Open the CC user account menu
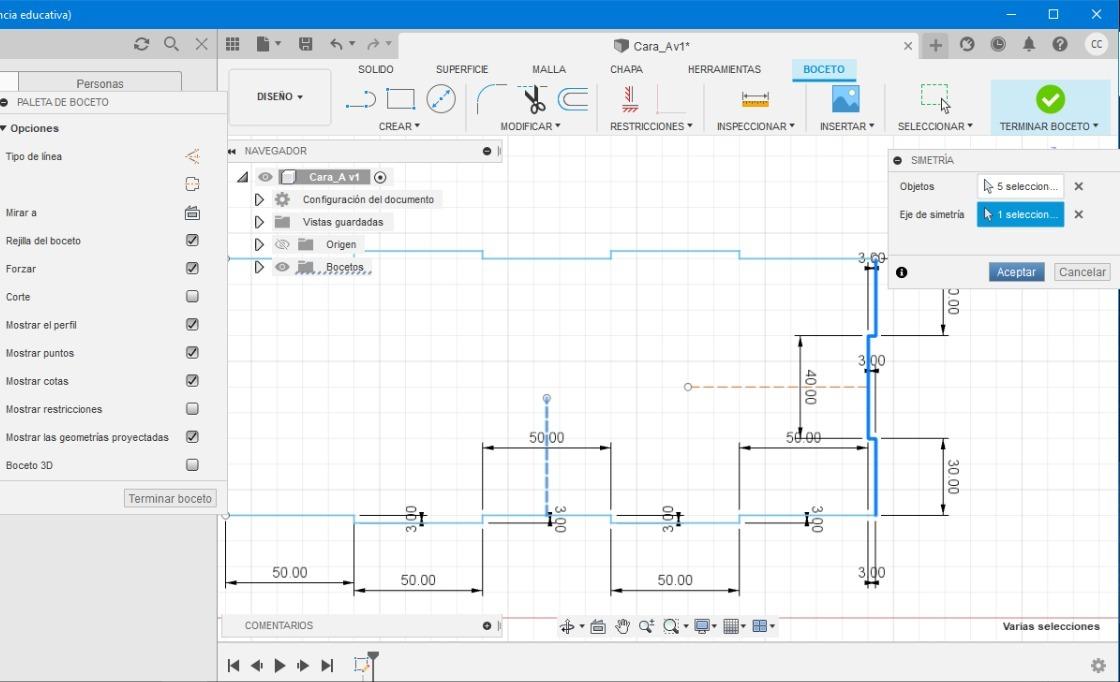This screenshot has height=682, width=1120. pos(1096,44)
